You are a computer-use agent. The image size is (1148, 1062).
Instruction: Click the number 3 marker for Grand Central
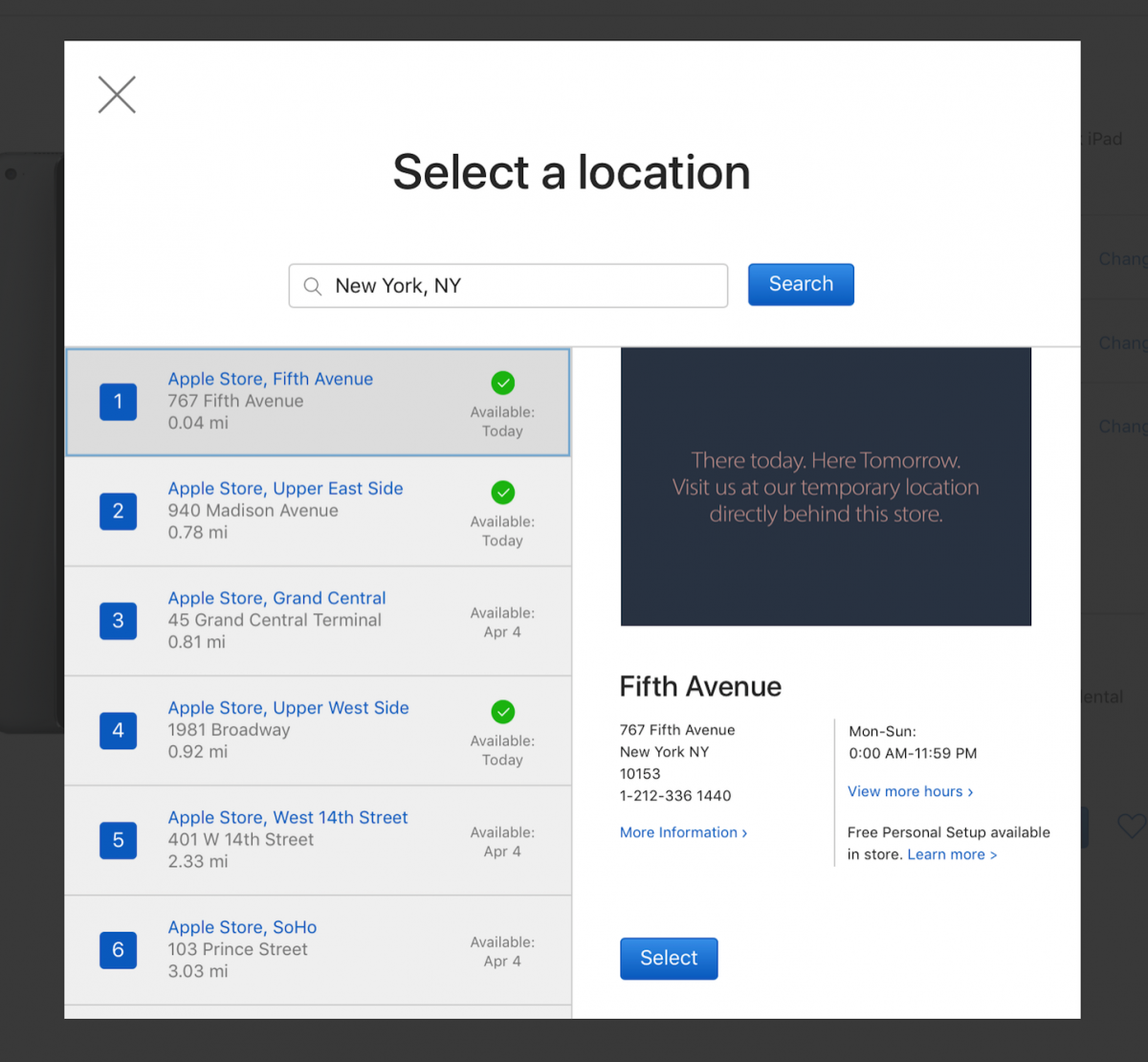pyautogui.click(x=118, y=621)
